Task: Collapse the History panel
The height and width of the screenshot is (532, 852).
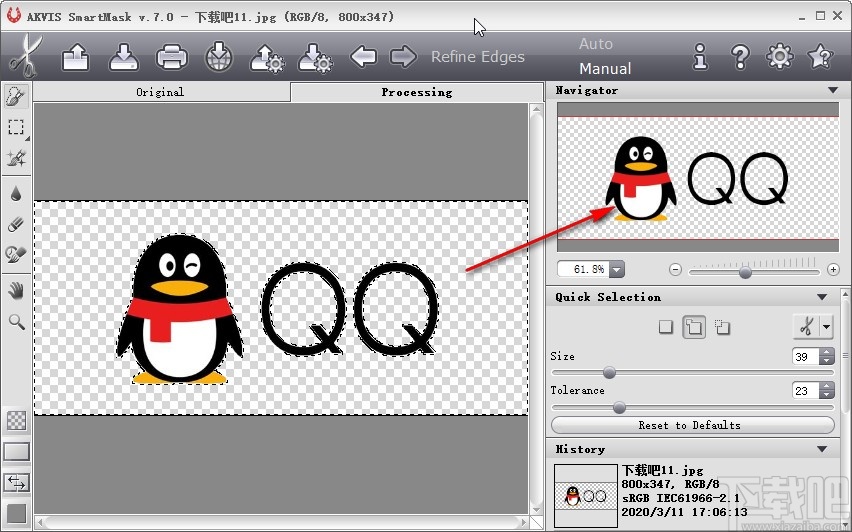Action: point(822,449)
